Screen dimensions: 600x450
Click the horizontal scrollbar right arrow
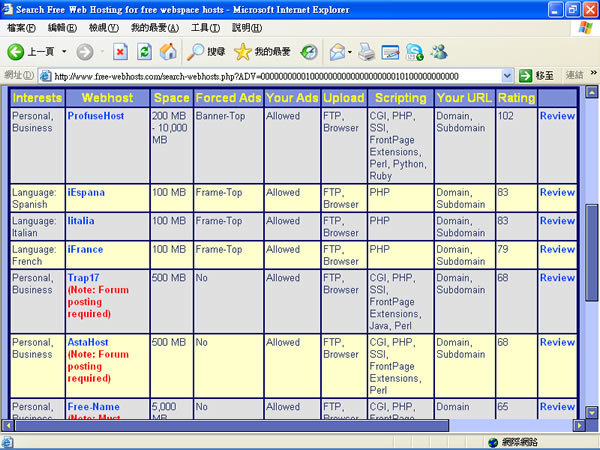(579, 425)
